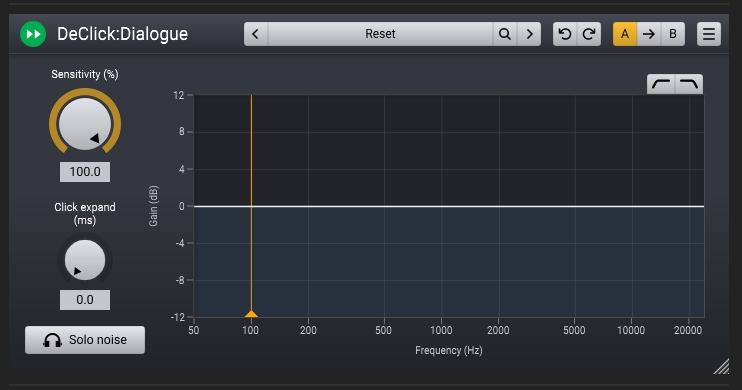Switch to the B settings slot
Screen dimensions: 742x390
673,34
